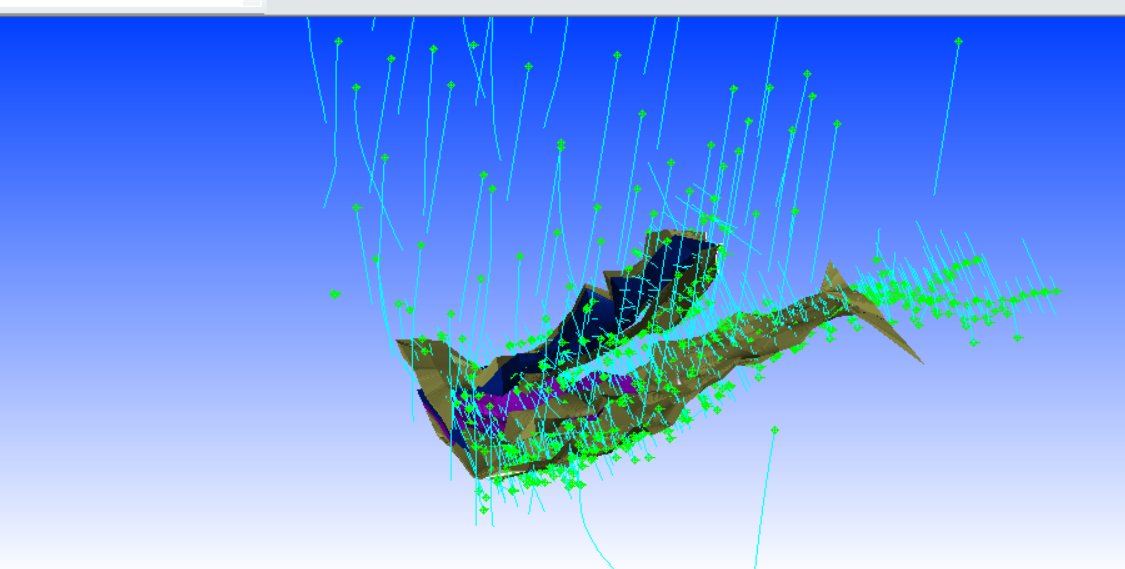
Task: Click the white panel fragment at top left
Action: pos(120,3)
